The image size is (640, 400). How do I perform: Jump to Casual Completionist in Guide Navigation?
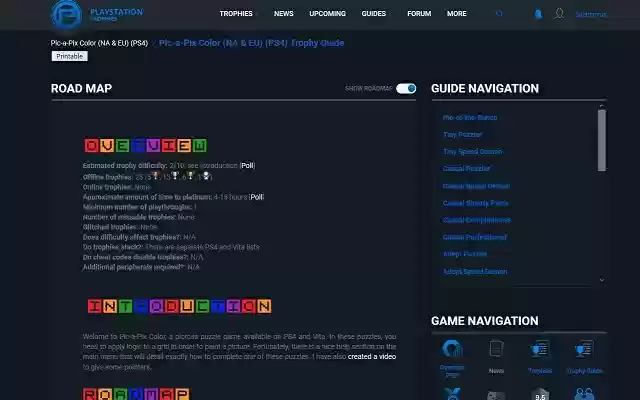477,220
